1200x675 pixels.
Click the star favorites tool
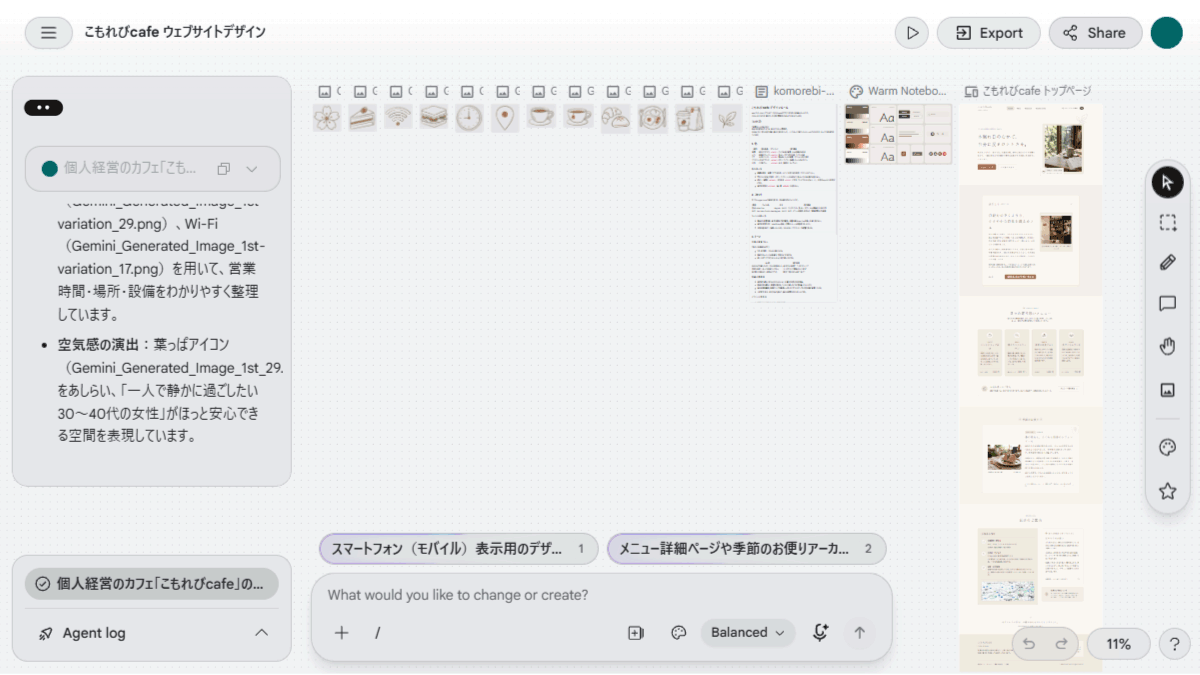pyautogui.click(x=1167, y=491)
